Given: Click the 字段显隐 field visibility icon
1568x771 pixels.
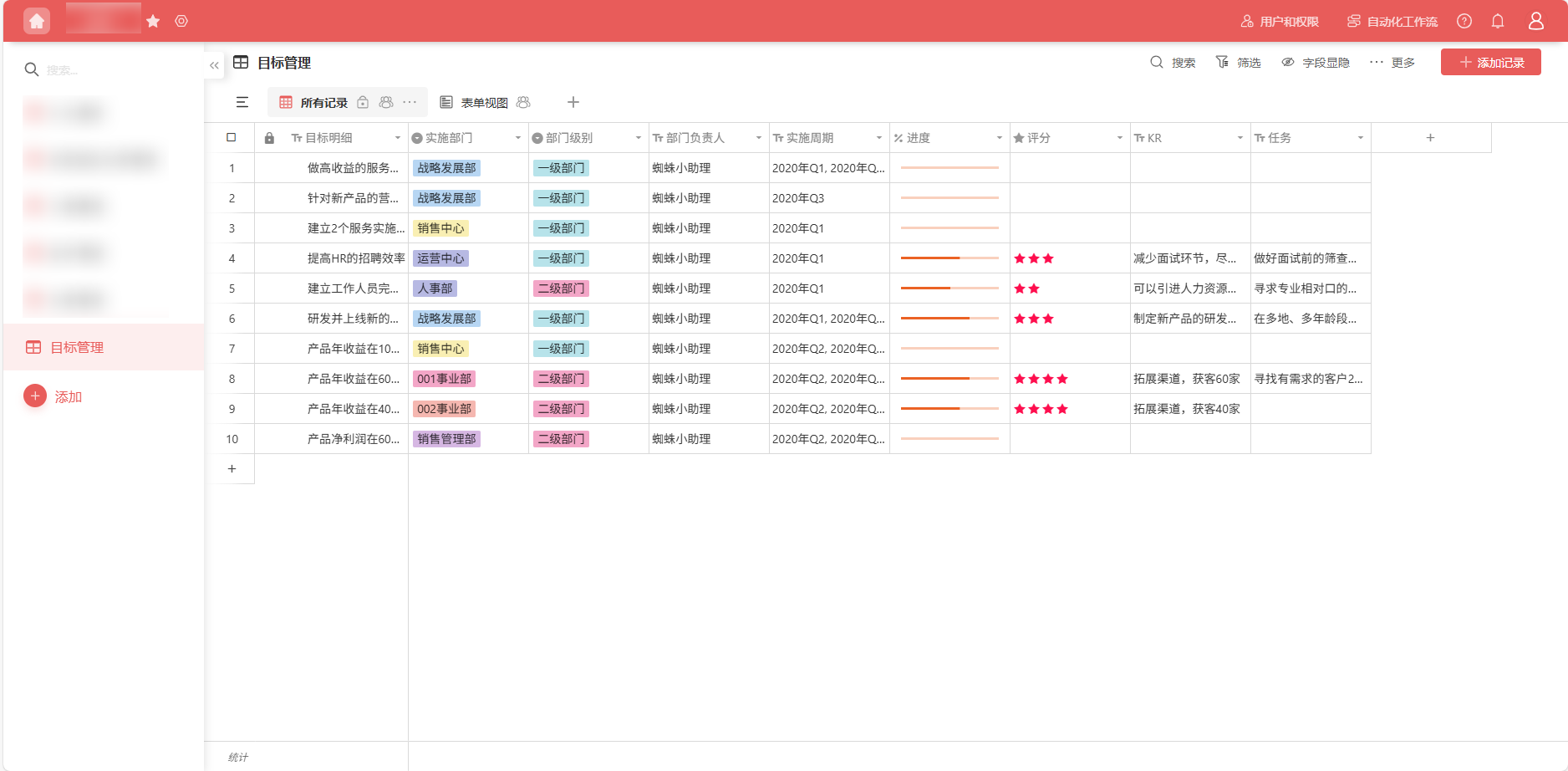Looking at the screenshot, I should click(x=1288, y=62).
